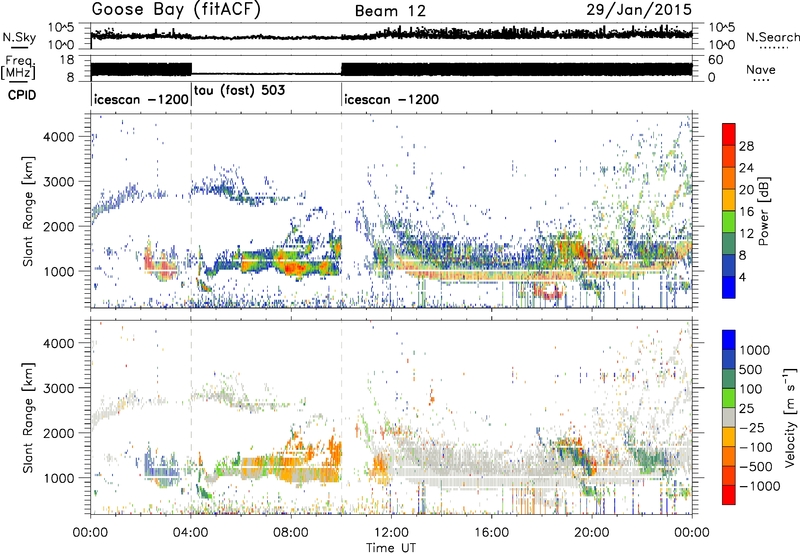
Task: Click the "18" frequency axis tick label
Action: [x=67, y=60]
